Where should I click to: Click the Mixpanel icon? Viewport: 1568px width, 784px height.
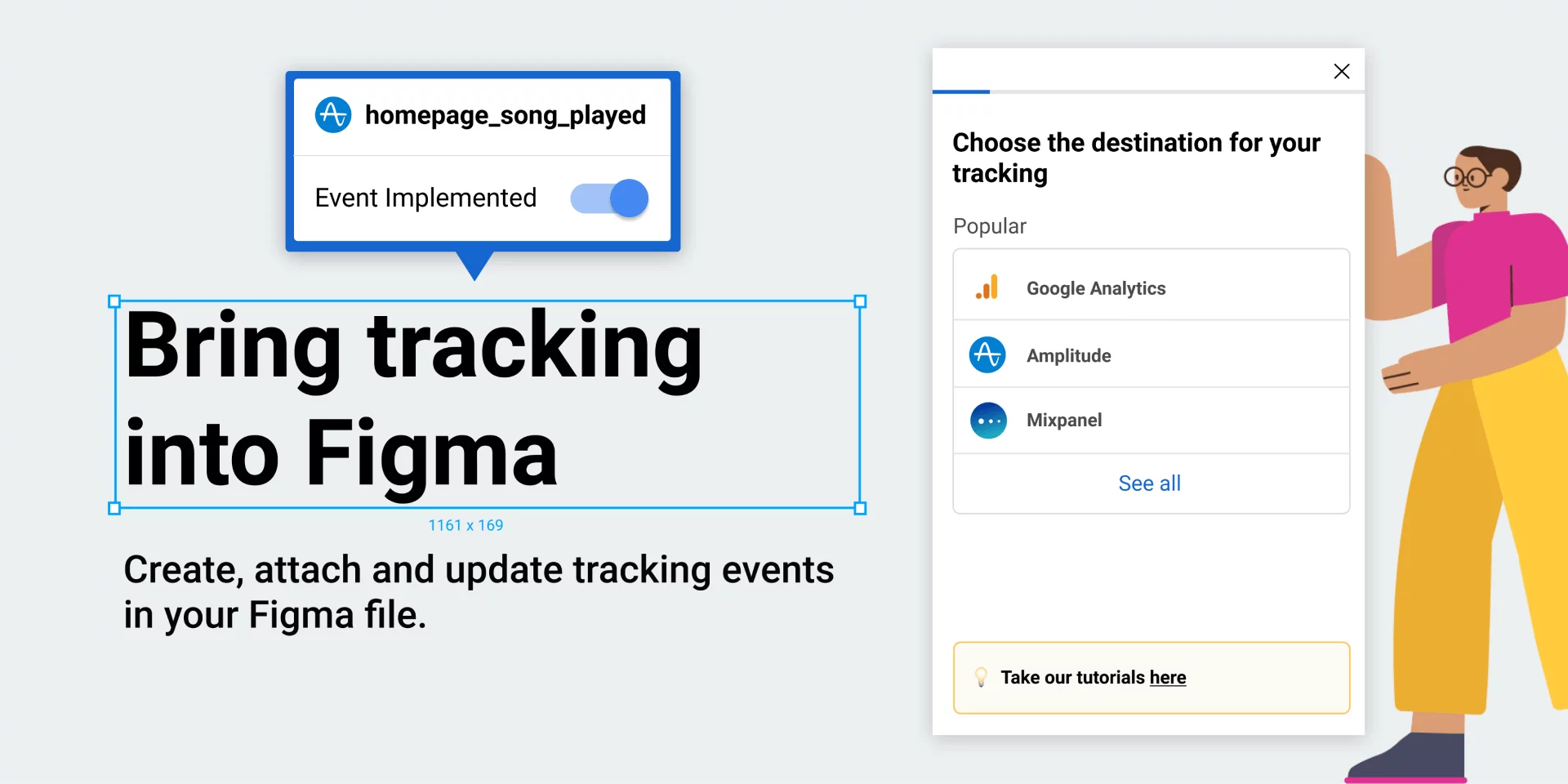[987, 420]
